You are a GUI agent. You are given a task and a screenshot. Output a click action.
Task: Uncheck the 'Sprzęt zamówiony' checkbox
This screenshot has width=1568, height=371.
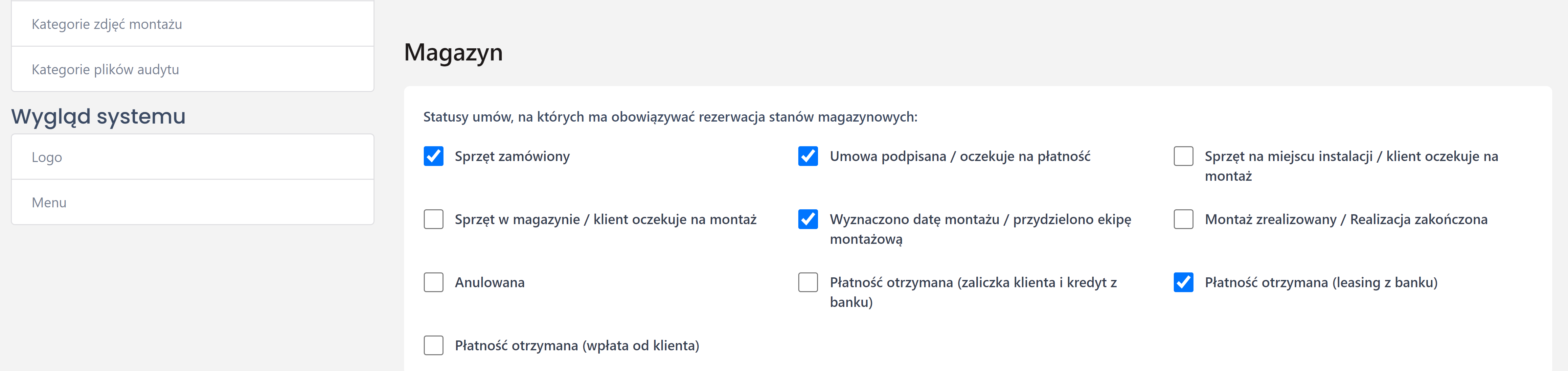click(433, 156)
